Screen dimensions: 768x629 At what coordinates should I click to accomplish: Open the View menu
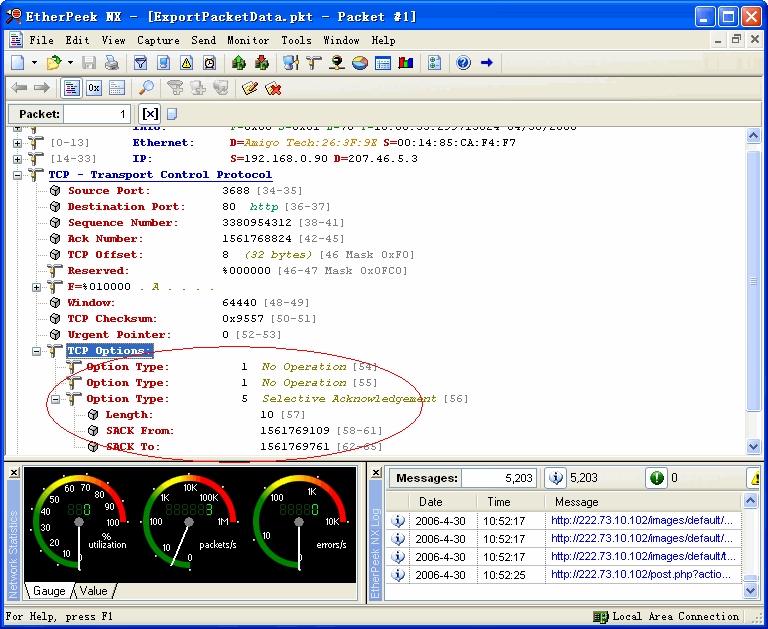(x=114, y=40)
